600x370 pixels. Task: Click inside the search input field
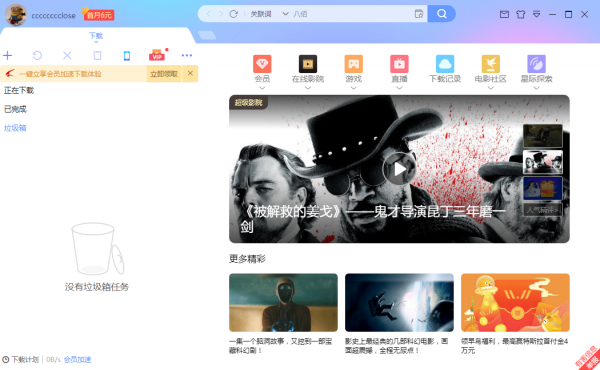[352, 14]
